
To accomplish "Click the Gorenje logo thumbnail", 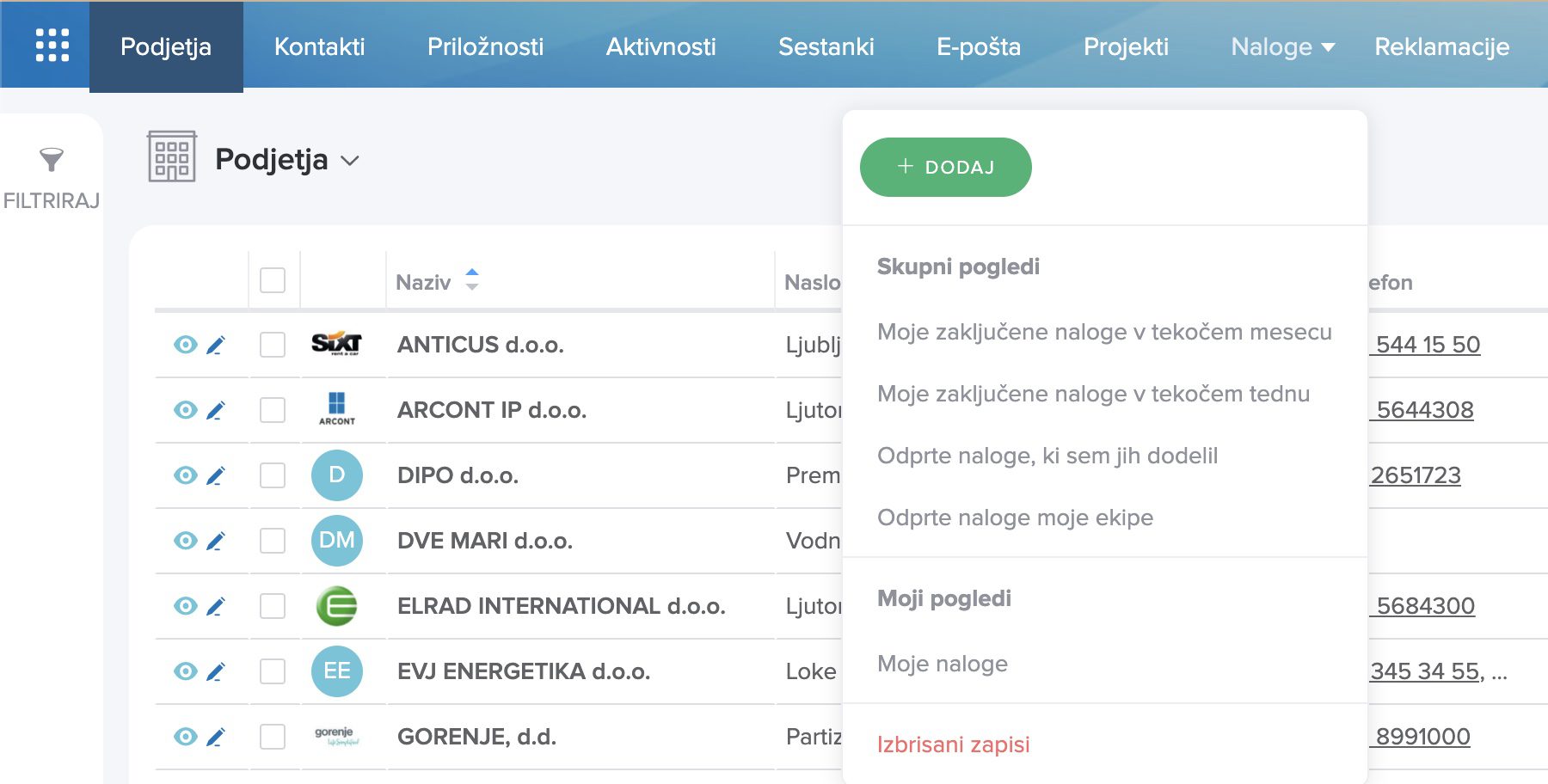I will (337, 736).
